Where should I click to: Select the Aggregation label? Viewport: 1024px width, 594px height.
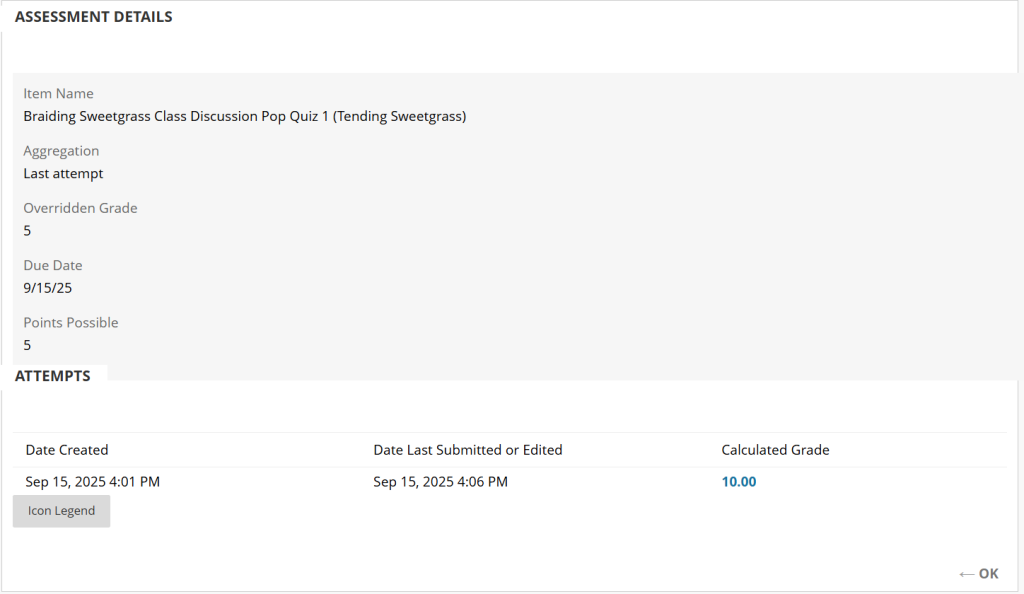(x=61, y=151)
